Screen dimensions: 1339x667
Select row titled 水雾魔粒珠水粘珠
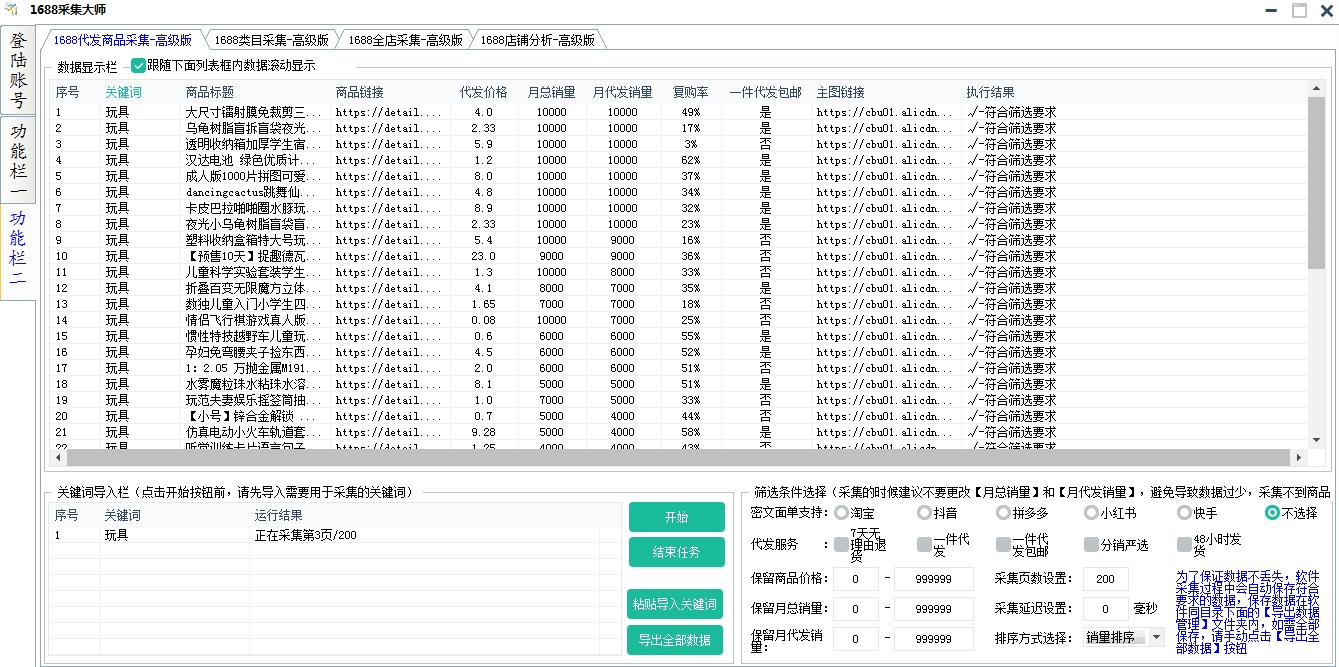679,384
